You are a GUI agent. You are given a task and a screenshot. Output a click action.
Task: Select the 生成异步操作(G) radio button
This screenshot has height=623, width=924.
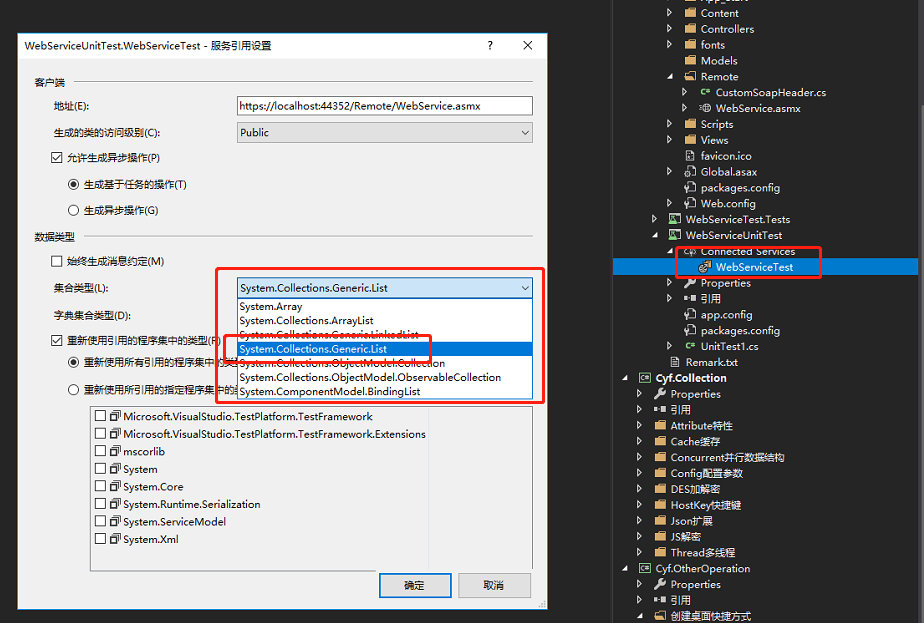[73, 210]
